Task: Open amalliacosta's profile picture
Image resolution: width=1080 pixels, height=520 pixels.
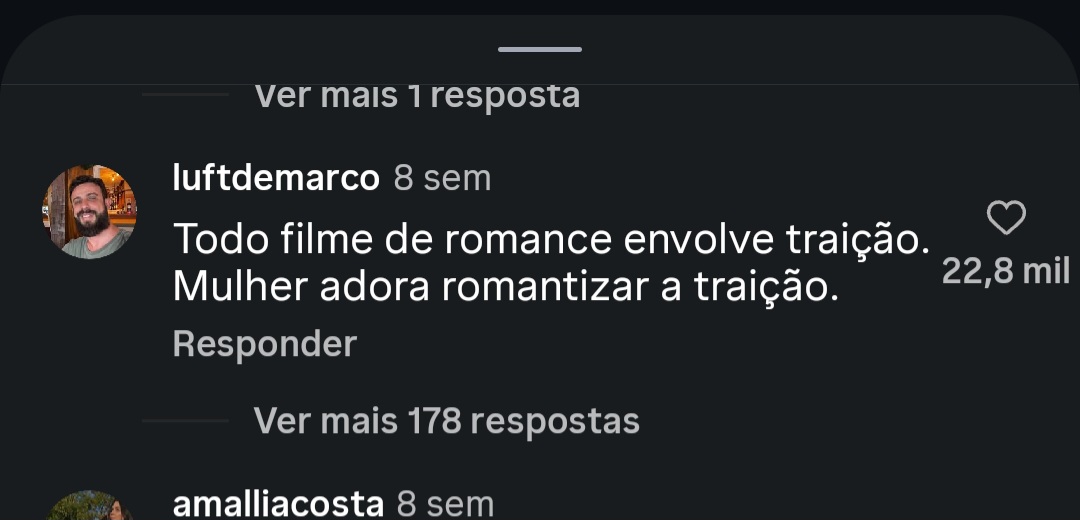Action: click(x=90, y=506)
